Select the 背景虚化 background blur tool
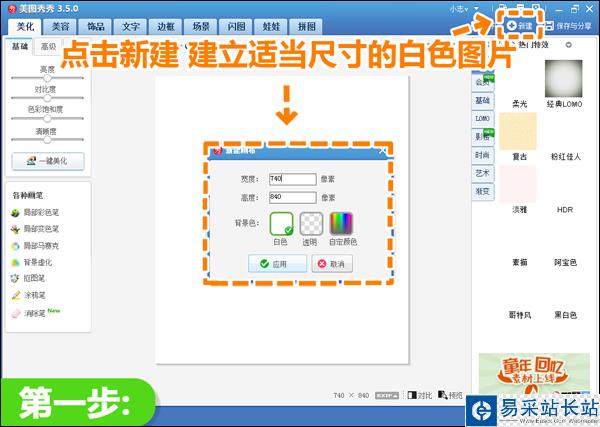This screenshot has width=600, height=427. pyautogui.click(x=32, y=262)
